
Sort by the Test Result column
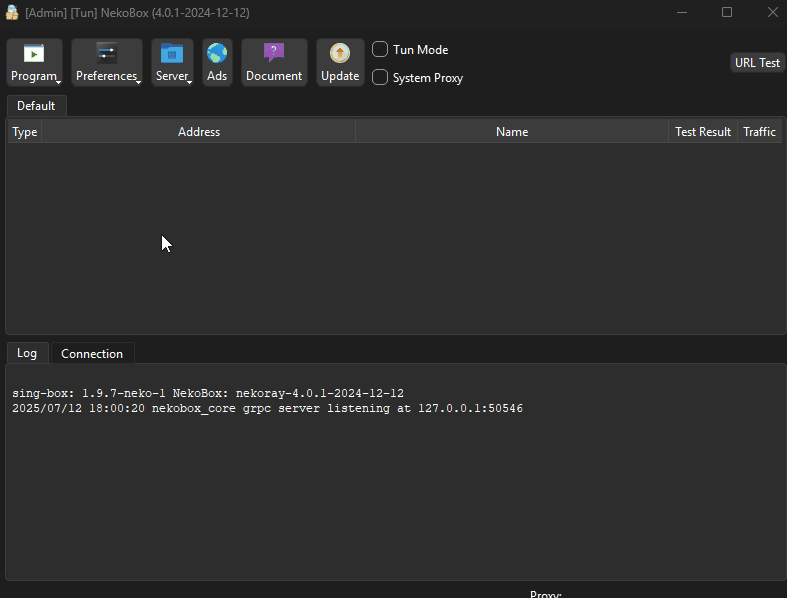703,132
